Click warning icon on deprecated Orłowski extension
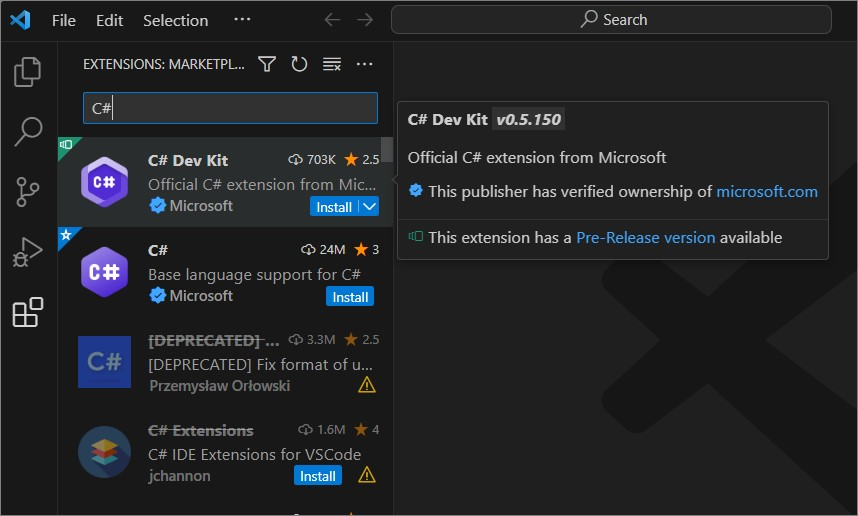The width and height of the screenshot is (858, 516). point(367,385)
